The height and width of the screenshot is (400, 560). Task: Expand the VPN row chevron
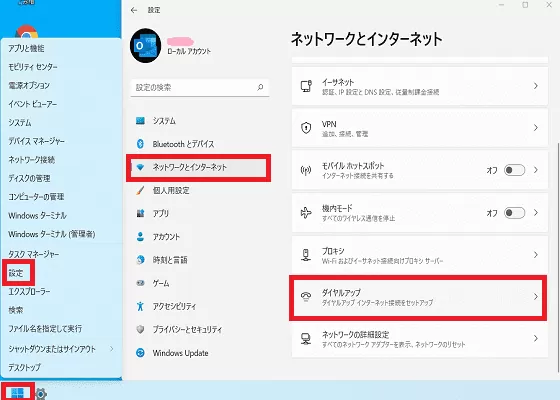[x=536, y=128]
